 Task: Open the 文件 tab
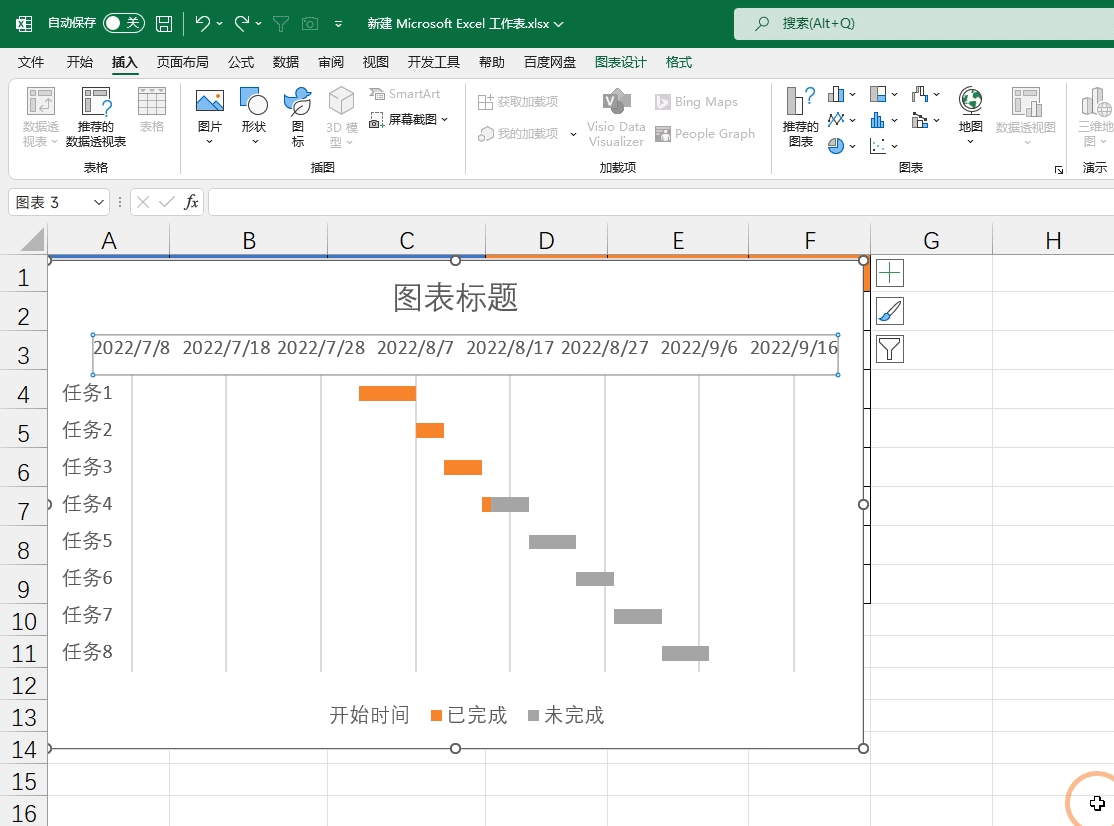point(31,63)
